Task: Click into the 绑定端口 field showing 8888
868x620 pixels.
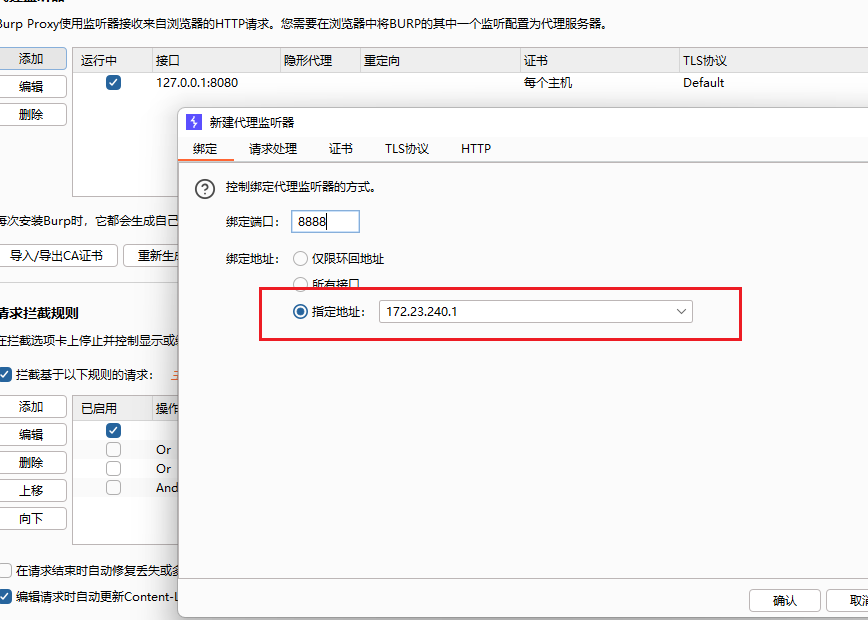Action: point(325,222)
